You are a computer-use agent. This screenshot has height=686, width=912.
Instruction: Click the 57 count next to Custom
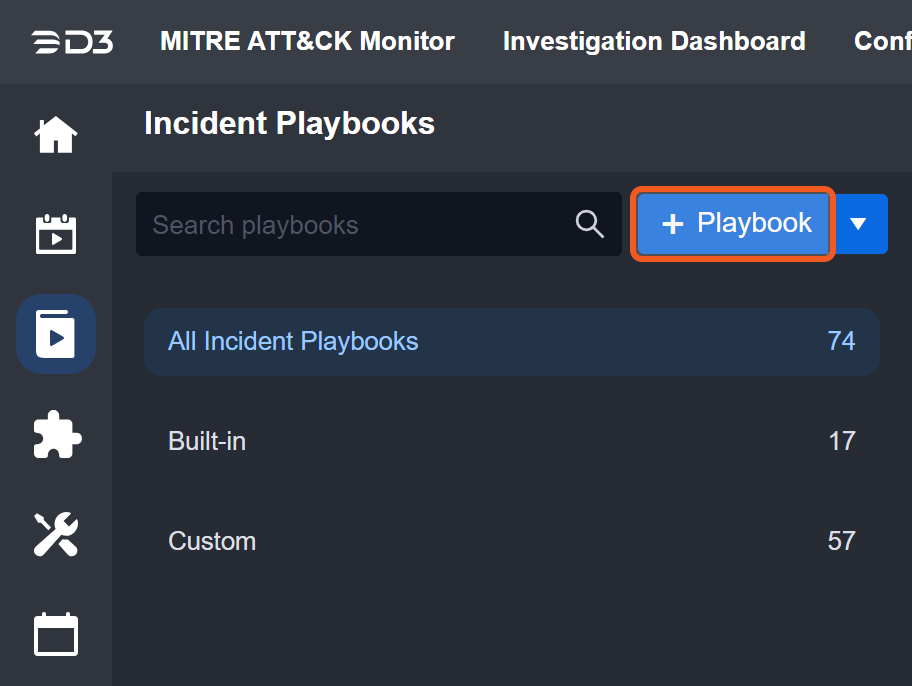[x=841, y=541]
